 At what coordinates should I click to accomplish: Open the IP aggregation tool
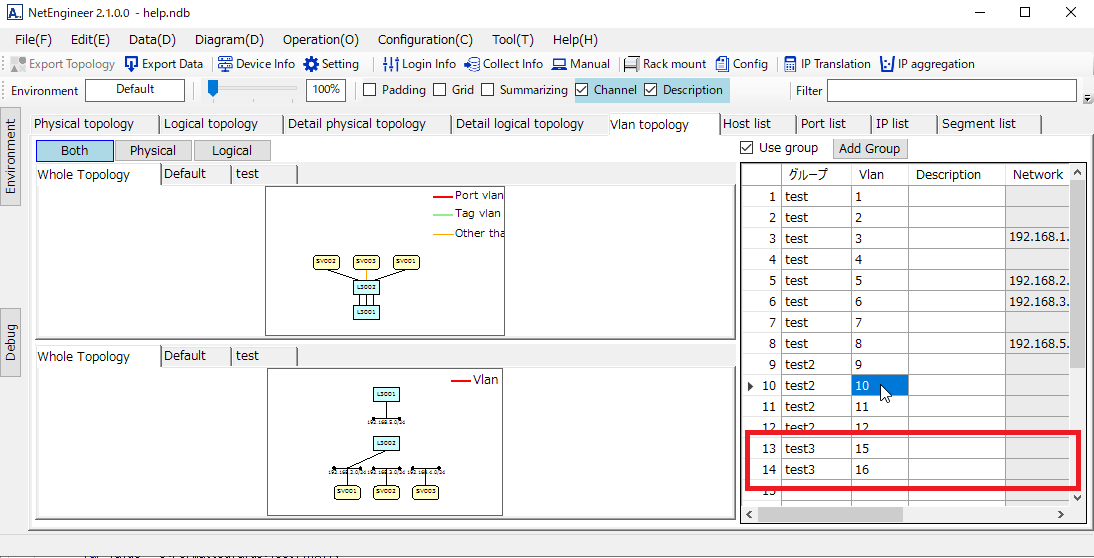887,64
